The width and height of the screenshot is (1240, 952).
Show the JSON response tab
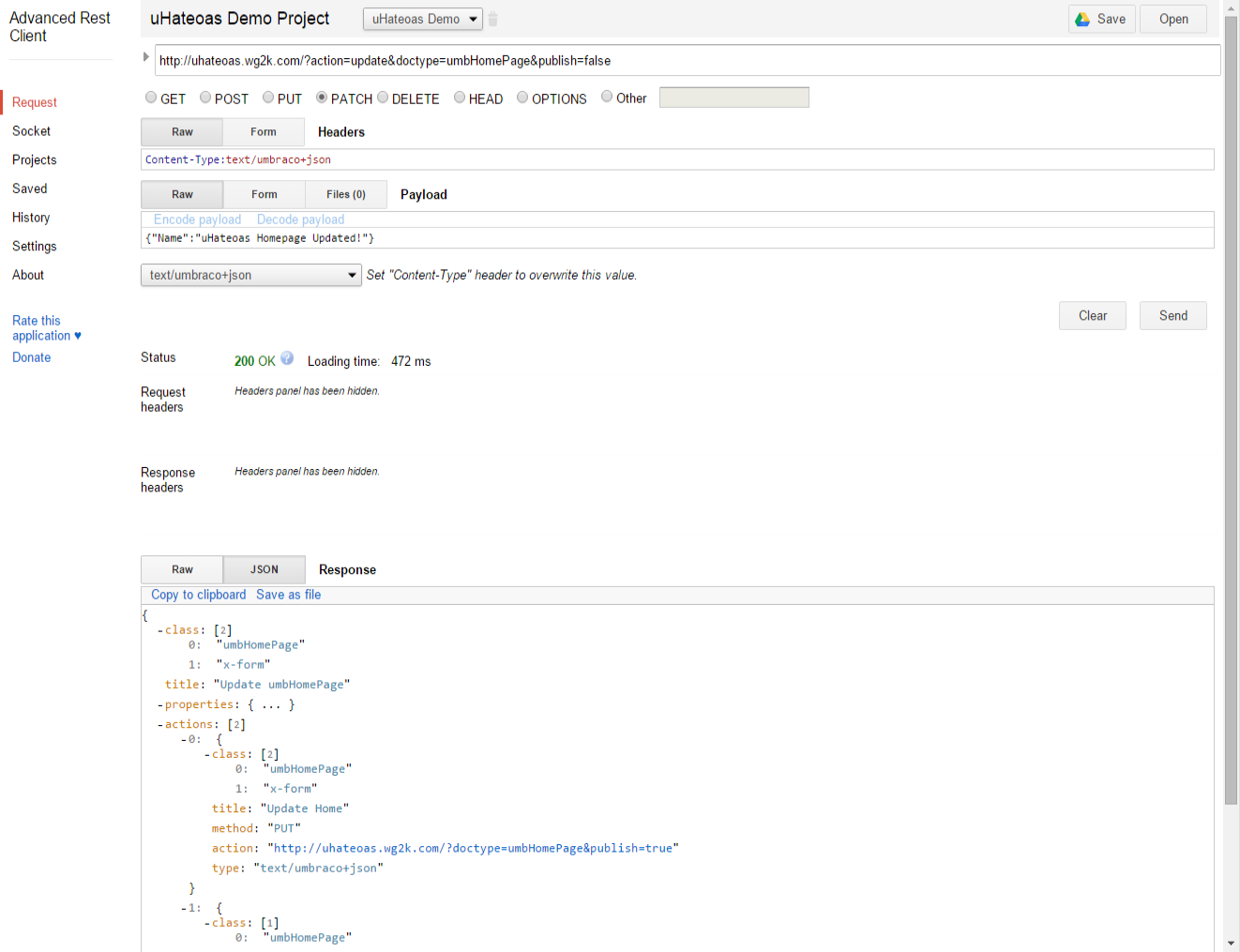tap(265, 569)
